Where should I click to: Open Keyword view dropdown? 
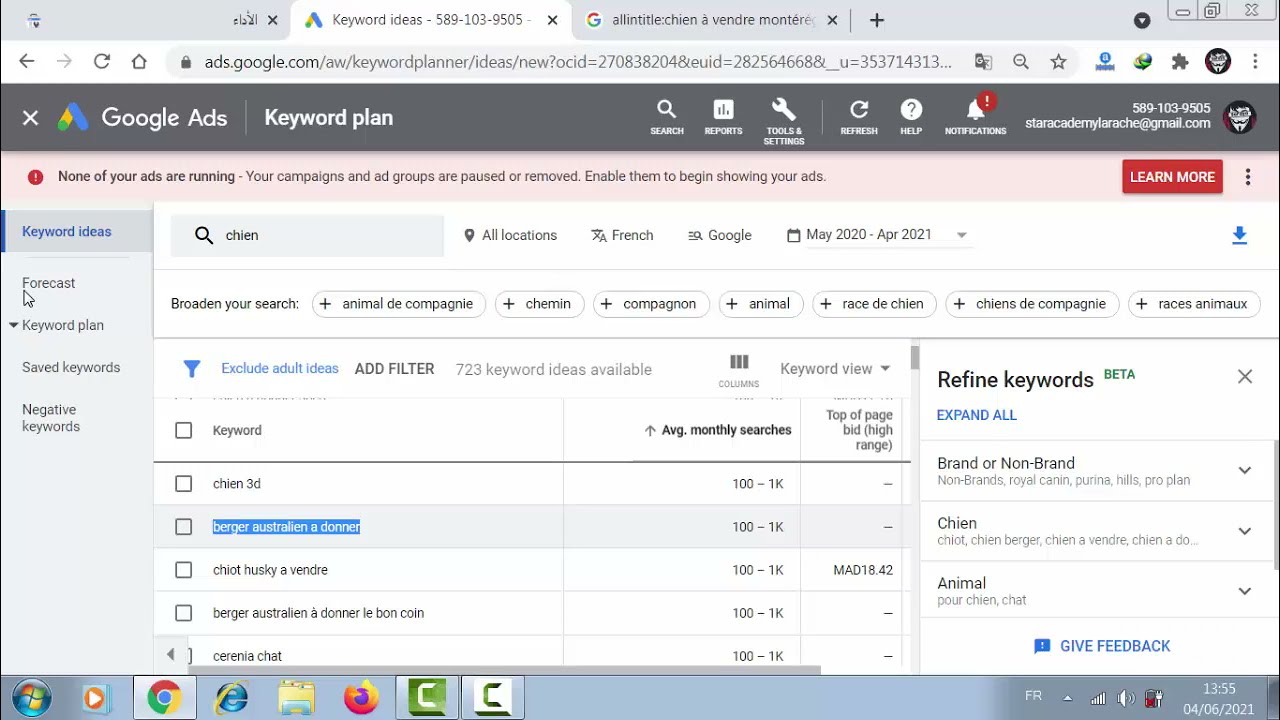pyautogui.click(x=835, y=369)
